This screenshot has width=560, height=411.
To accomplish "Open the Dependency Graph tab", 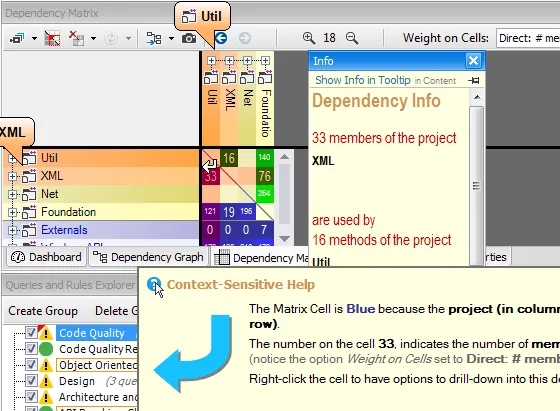I will pos(148,257).
